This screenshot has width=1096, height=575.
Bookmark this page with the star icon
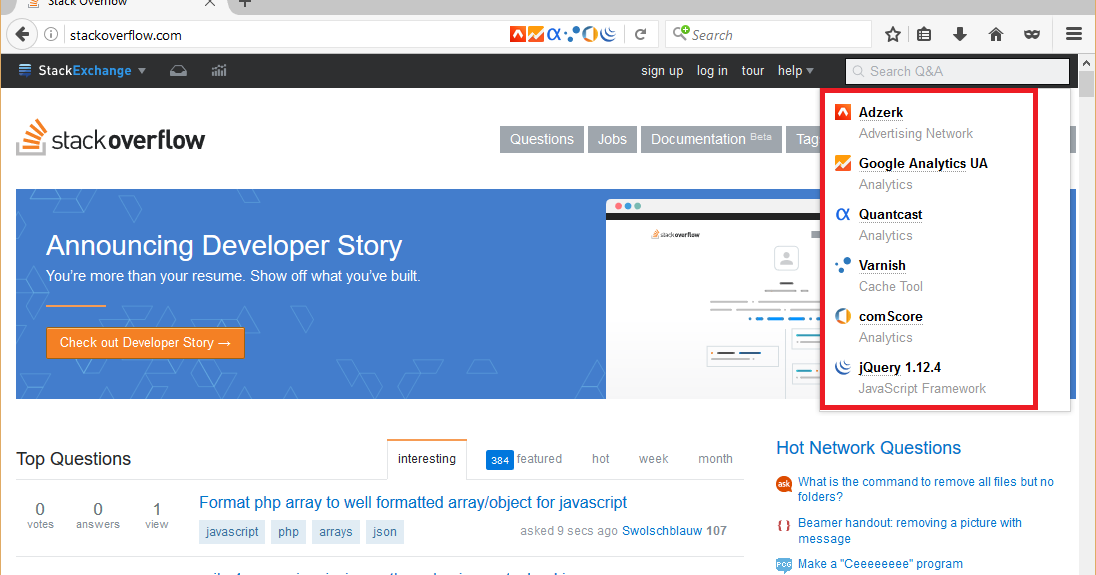pos(893,34)
